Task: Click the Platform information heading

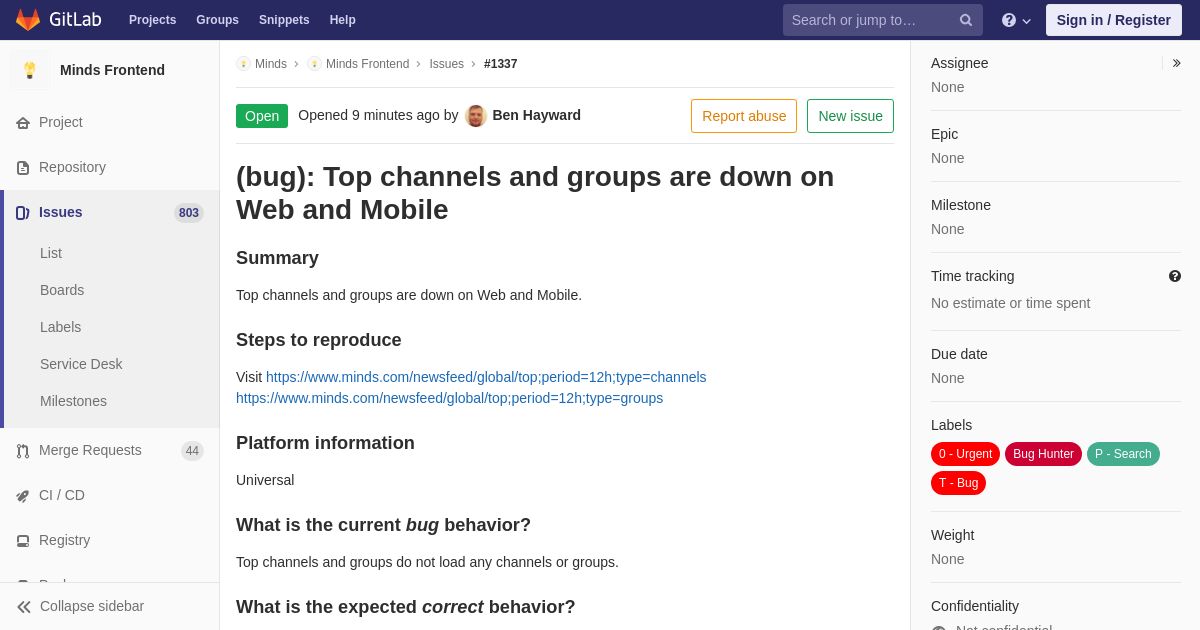Action: pos(325,443)
